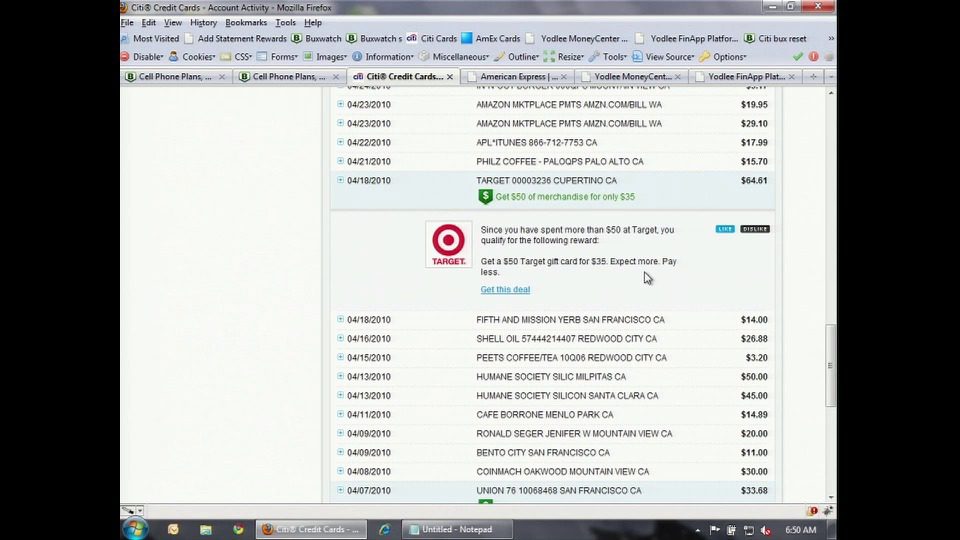This screenshot has height=540, width=960.
Task: Open the Edit menu
Action: point(149,23)
